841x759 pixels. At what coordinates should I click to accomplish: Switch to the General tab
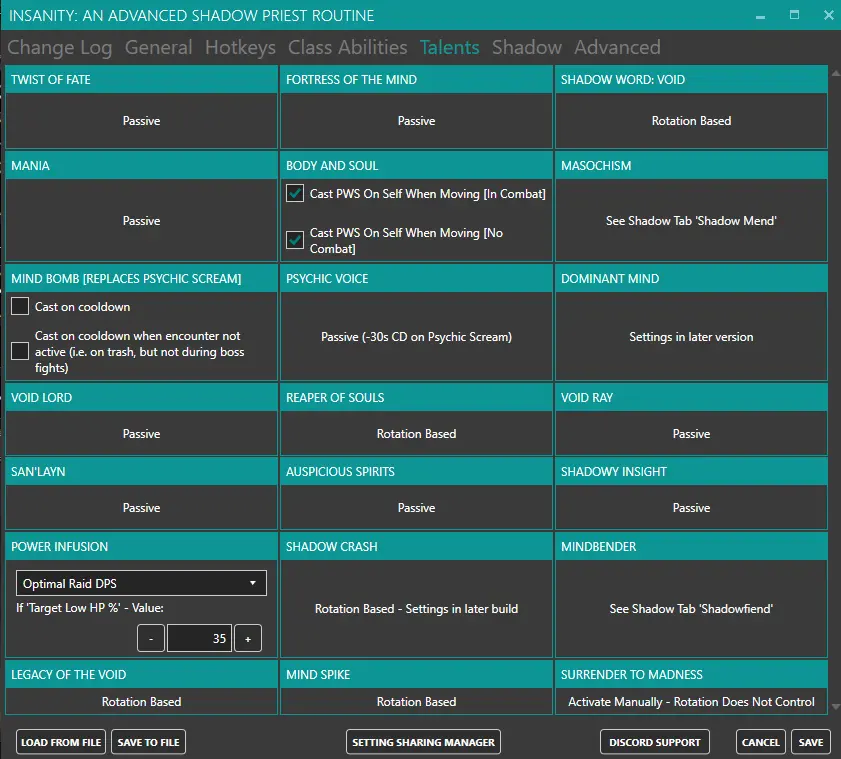point(158,48)
